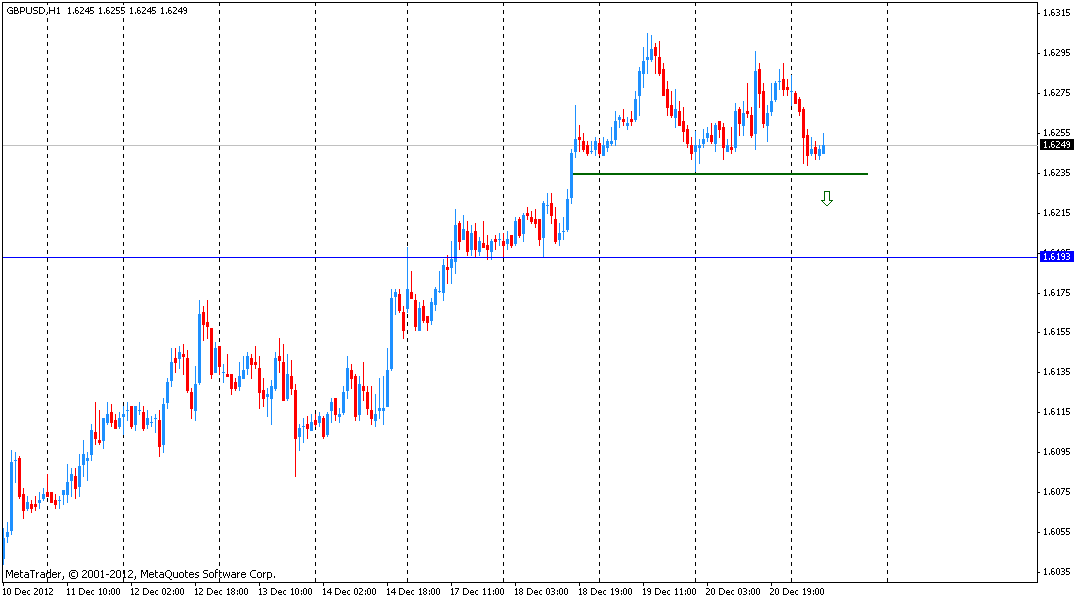Select the green down arrow chart object
Viewport: 1075px width, 599px height.
pos(827,199)
